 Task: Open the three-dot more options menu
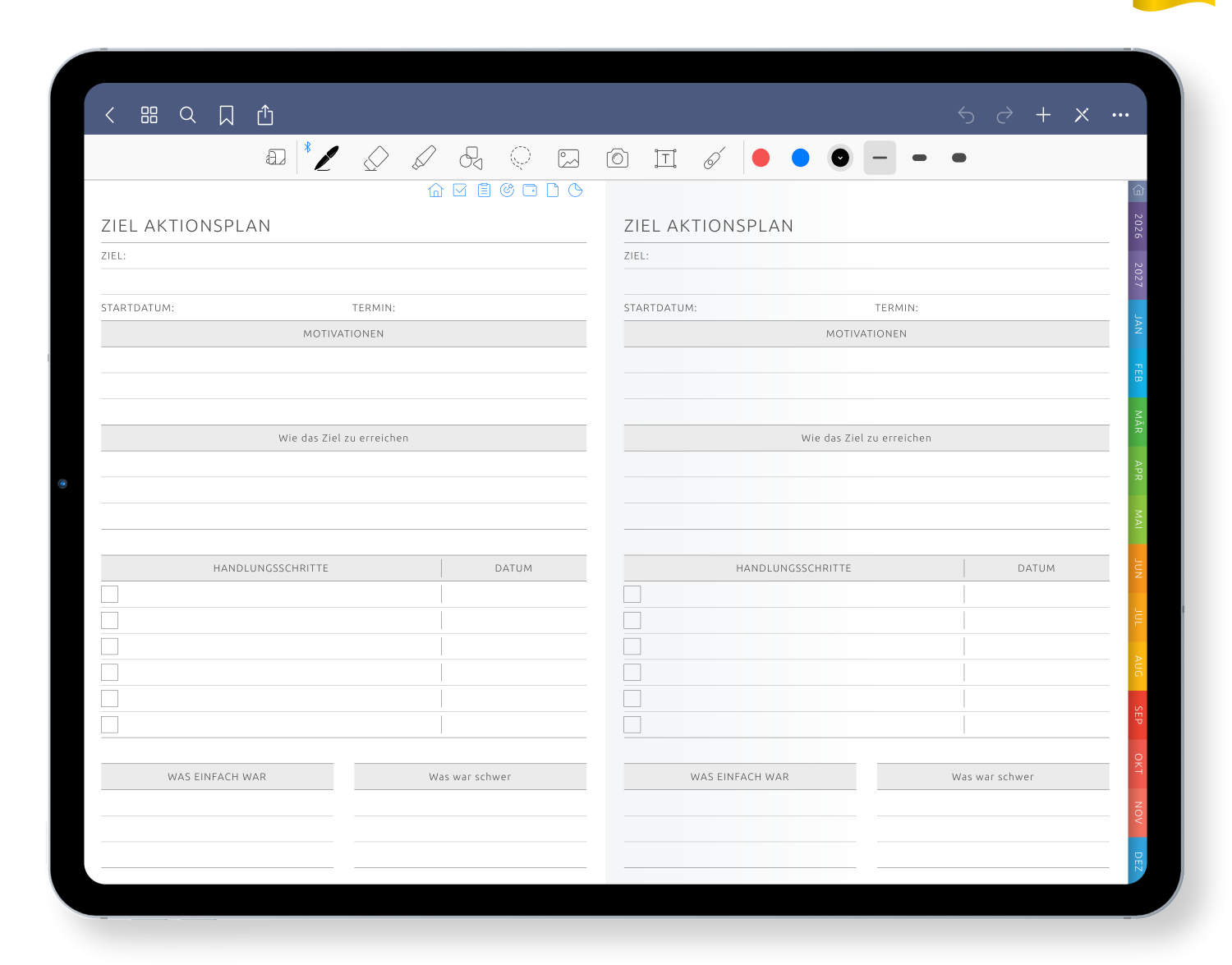coord(1120,115)
